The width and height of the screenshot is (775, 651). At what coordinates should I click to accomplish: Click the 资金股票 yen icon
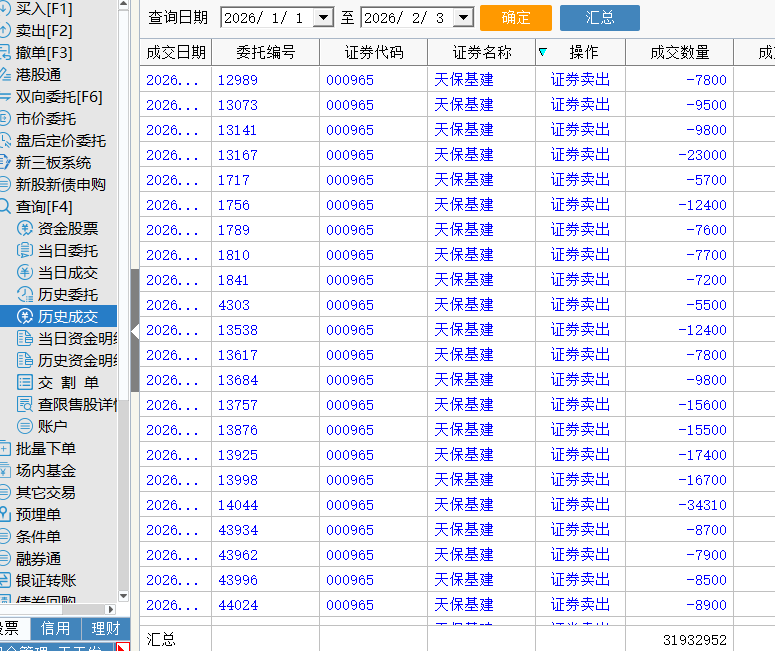[x=25, y=228]
